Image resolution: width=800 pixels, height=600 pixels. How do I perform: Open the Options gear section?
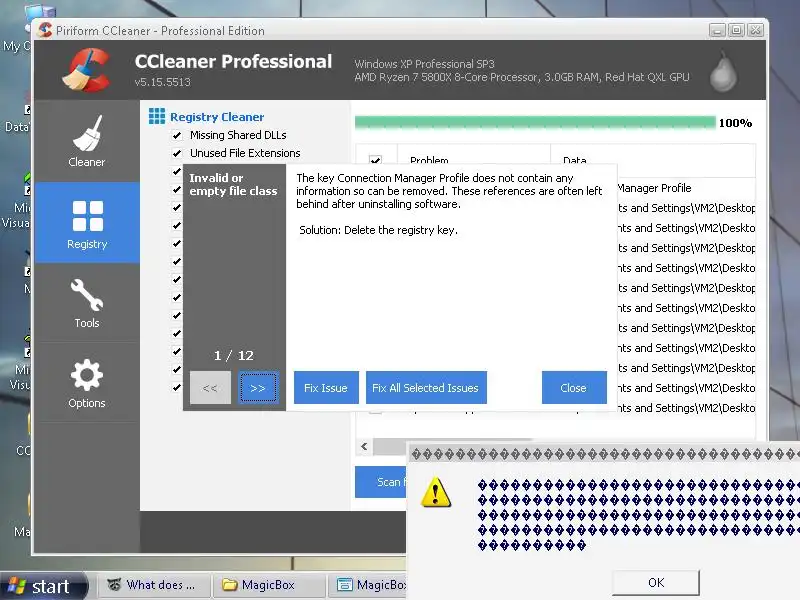click(x=87, y=383)
